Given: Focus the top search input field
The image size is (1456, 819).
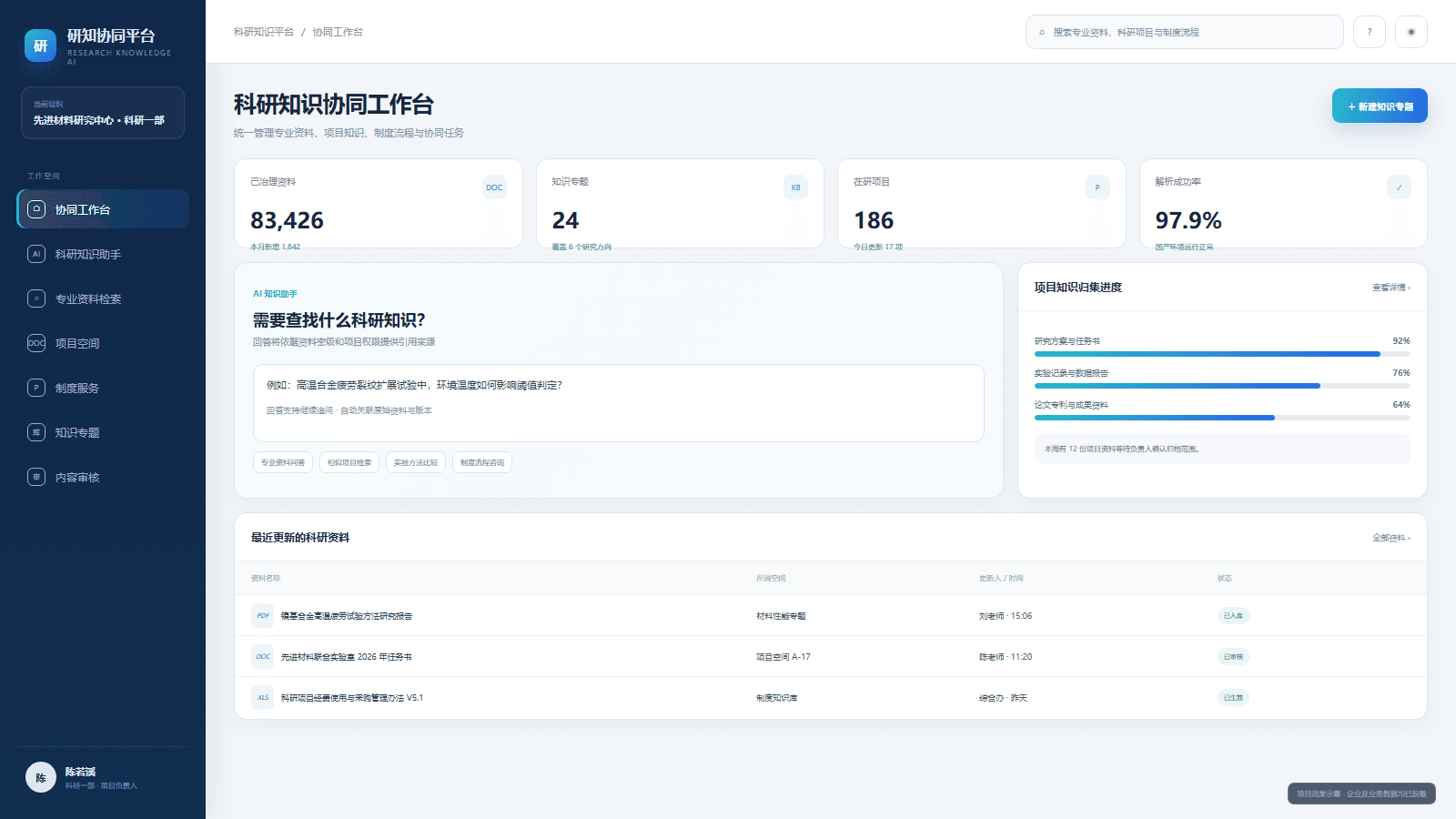Looking at the screenshot, I should click(1185, 32).
